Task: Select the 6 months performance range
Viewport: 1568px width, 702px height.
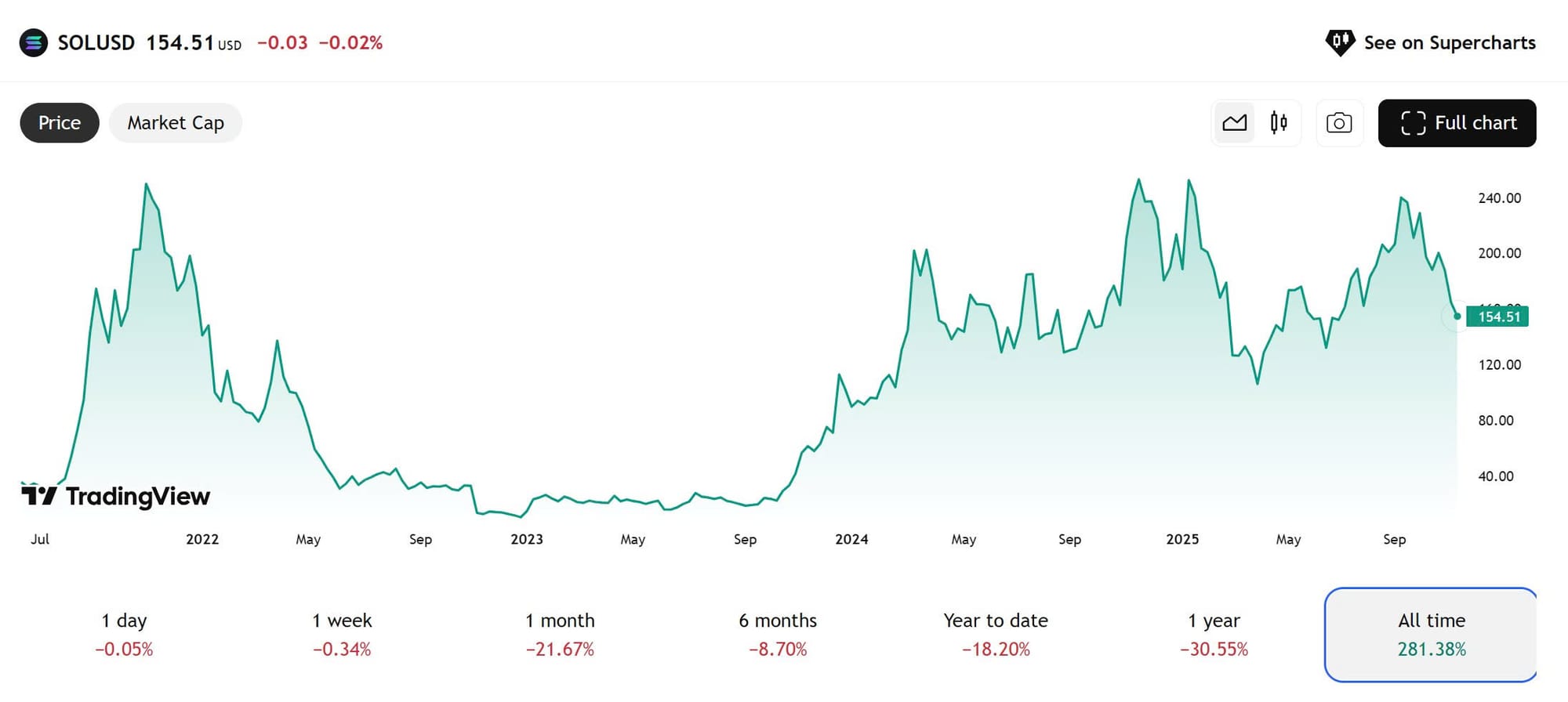Action: coord(777,635)
